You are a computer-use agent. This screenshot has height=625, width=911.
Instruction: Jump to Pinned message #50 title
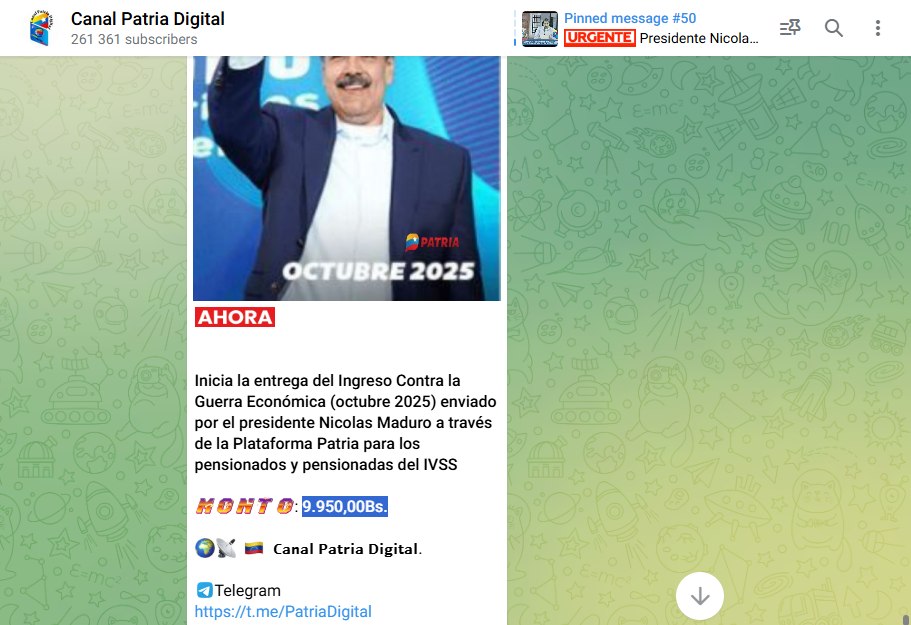tap(630, 18)
